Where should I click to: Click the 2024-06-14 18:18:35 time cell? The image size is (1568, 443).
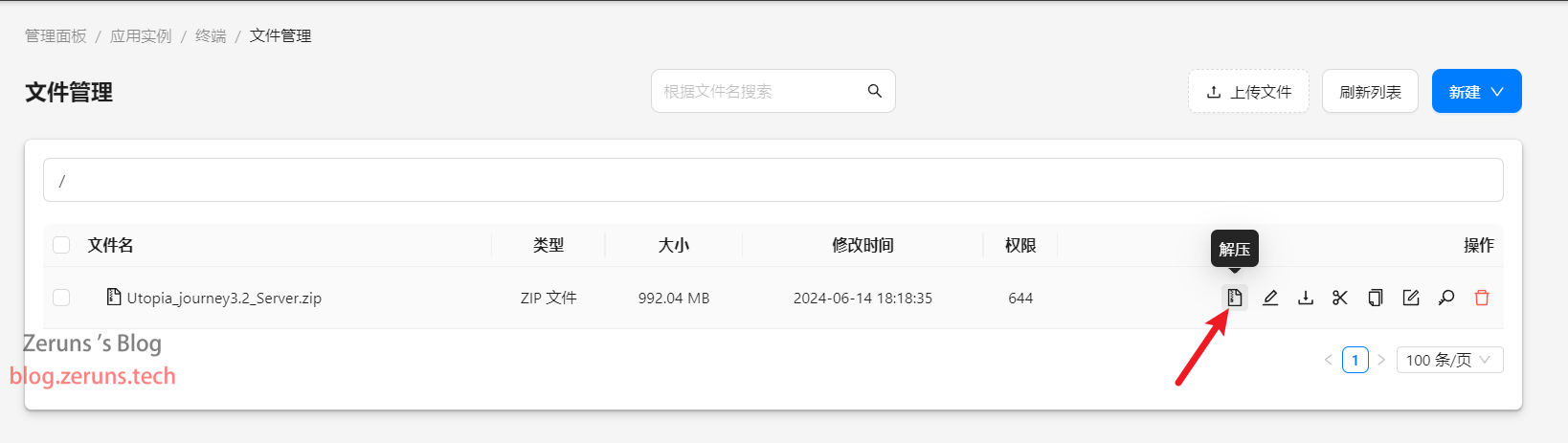(x=862, y=298)
